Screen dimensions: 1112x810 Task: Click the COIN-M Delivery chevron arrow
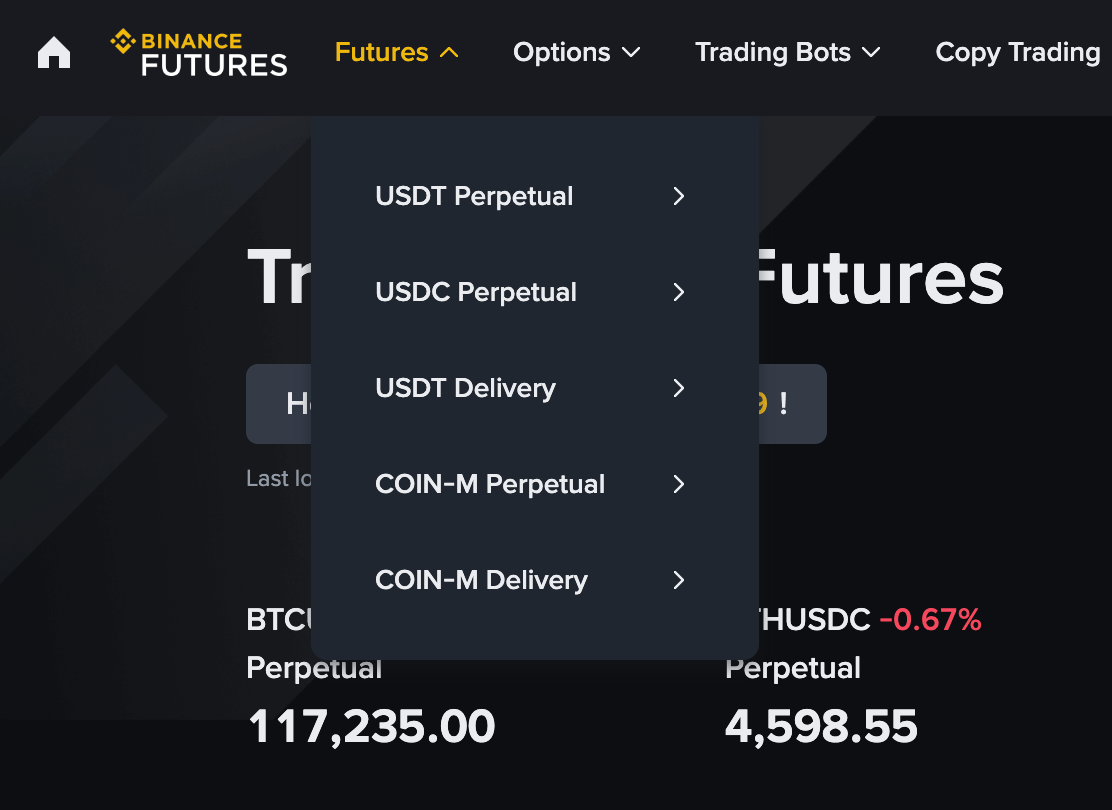click(679, 580)
